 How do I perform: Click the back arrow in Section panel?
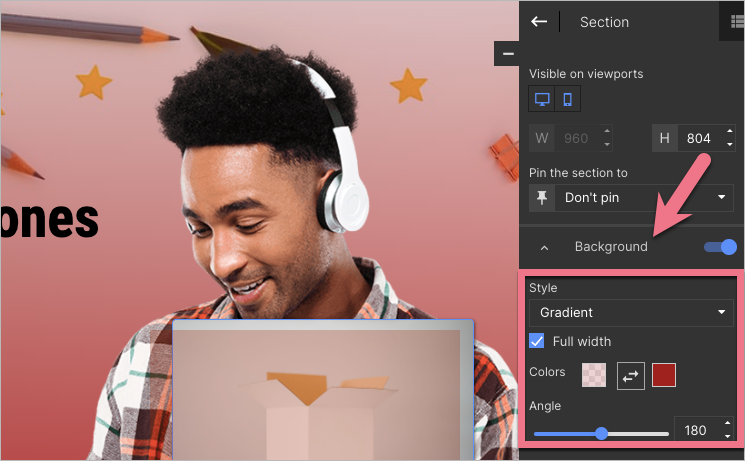tap(539, 22)
